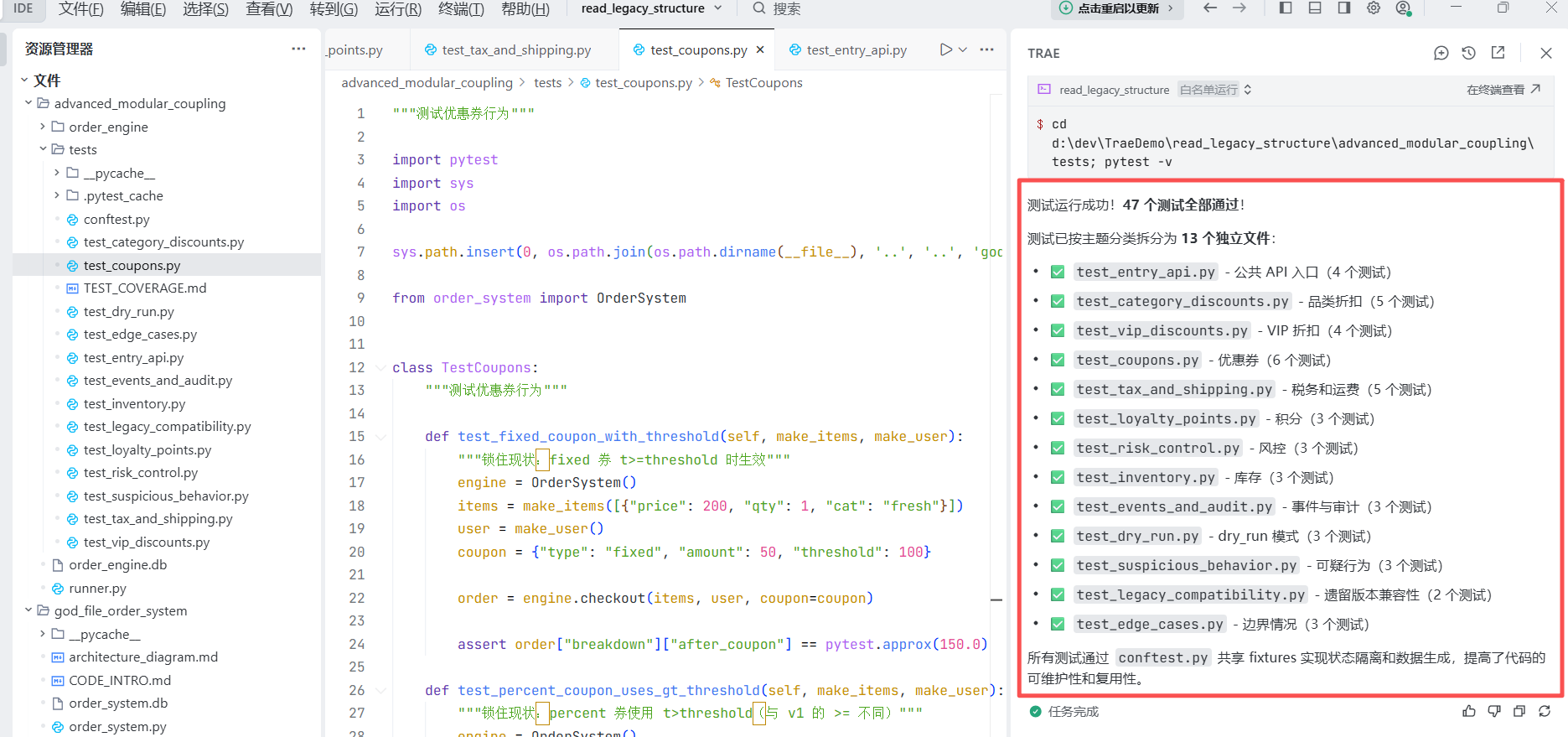Fold the TestCoupons class at line 12

[381, 367]
